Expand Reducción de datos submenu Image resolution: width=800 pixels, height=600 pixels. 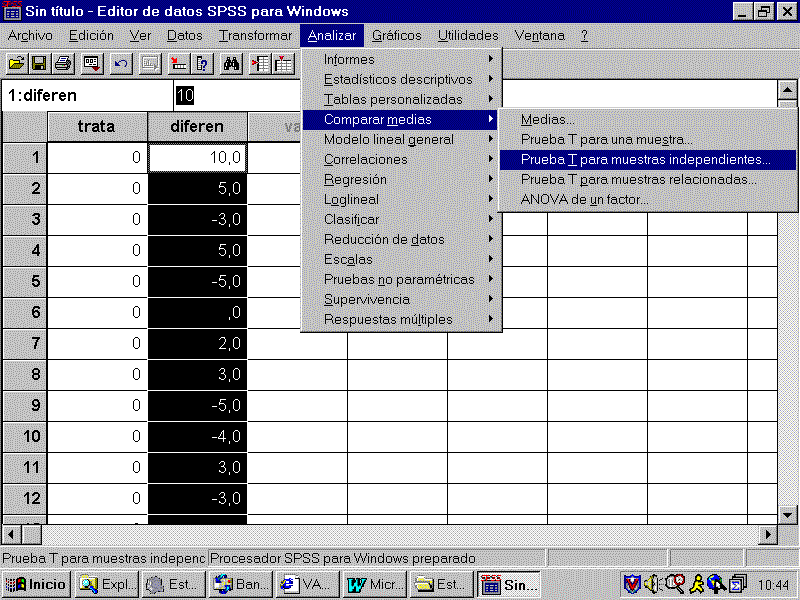coord(402,239)
